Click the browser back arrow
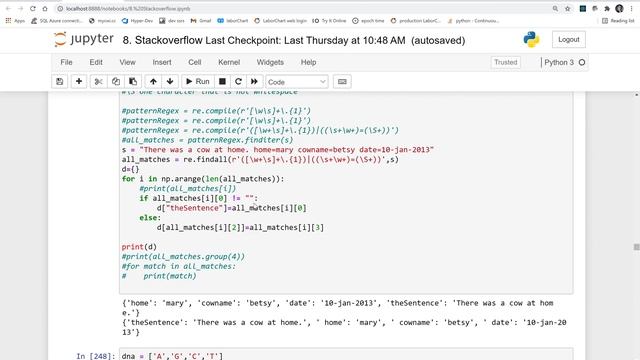 pyautogui.click(x=8, y=9)
